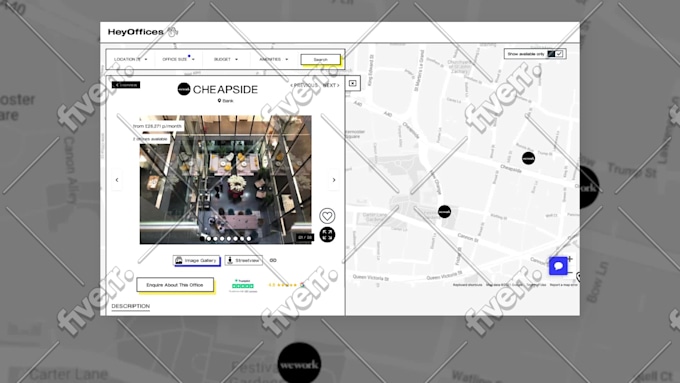Click the wework map marker near Cannon St
This screenshot has height=383, width=680.
pos(444,212)
